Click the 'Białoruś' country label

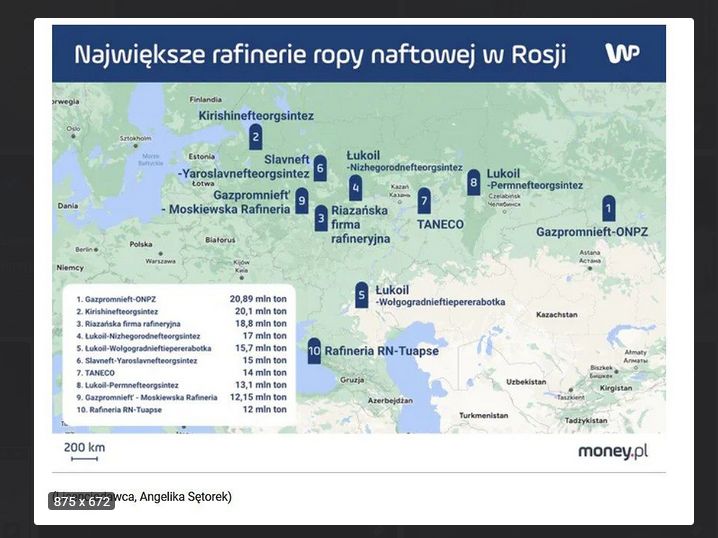pyautogui.click(x=220, y=240)
